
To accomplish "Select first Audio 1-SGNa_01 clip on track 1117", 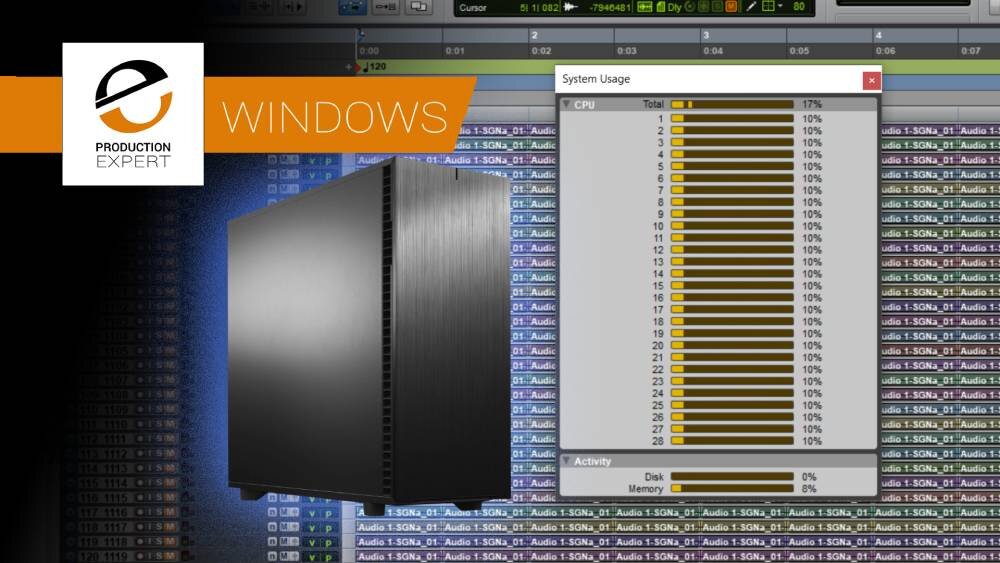I will click(399, 527).
